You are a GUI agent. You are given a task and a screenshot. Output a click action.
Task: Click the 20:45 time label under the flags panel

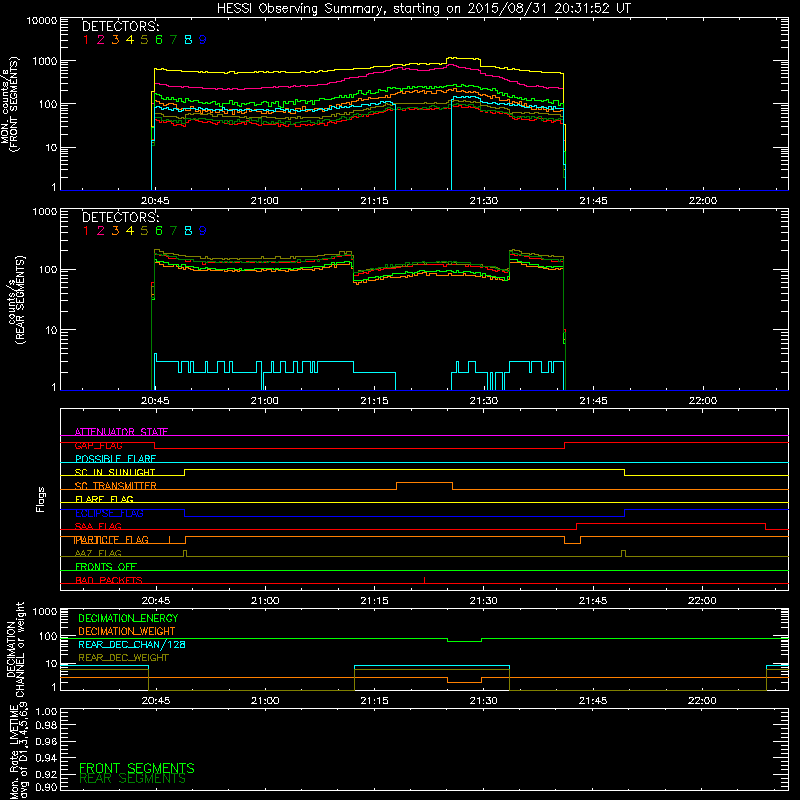click(x=156, y=601)
